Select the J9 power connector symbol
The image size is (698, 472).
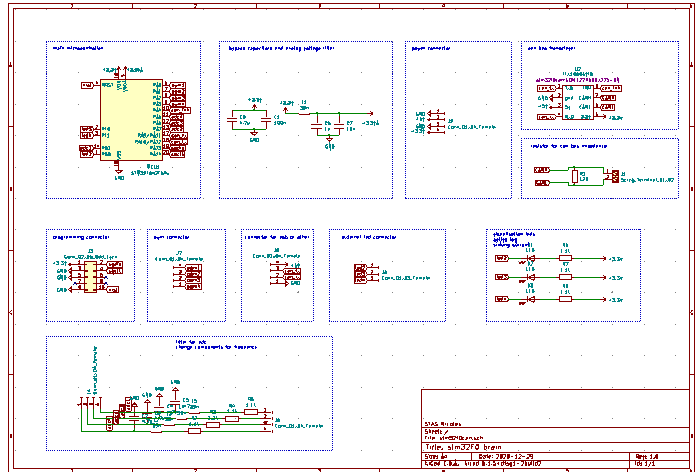pyautogui.click(x=437, y=121)
